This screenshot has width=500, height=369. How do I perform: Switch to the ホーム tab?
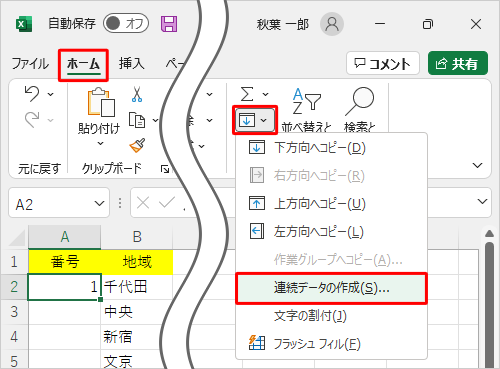click(83, 64)
